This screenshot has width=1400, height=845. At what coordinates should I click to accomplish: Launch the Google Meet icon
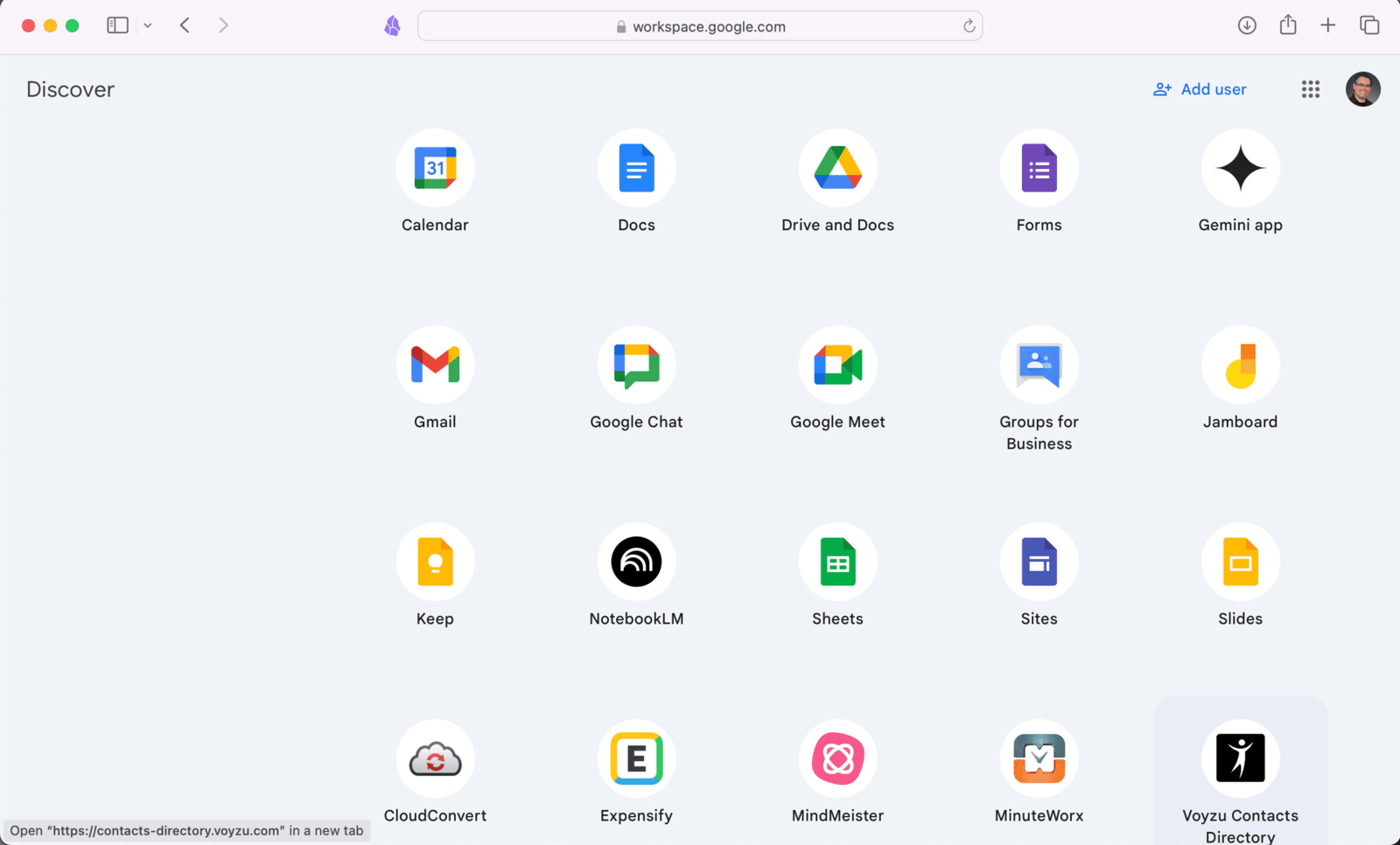pyautogui.click(x=837, y=365)
